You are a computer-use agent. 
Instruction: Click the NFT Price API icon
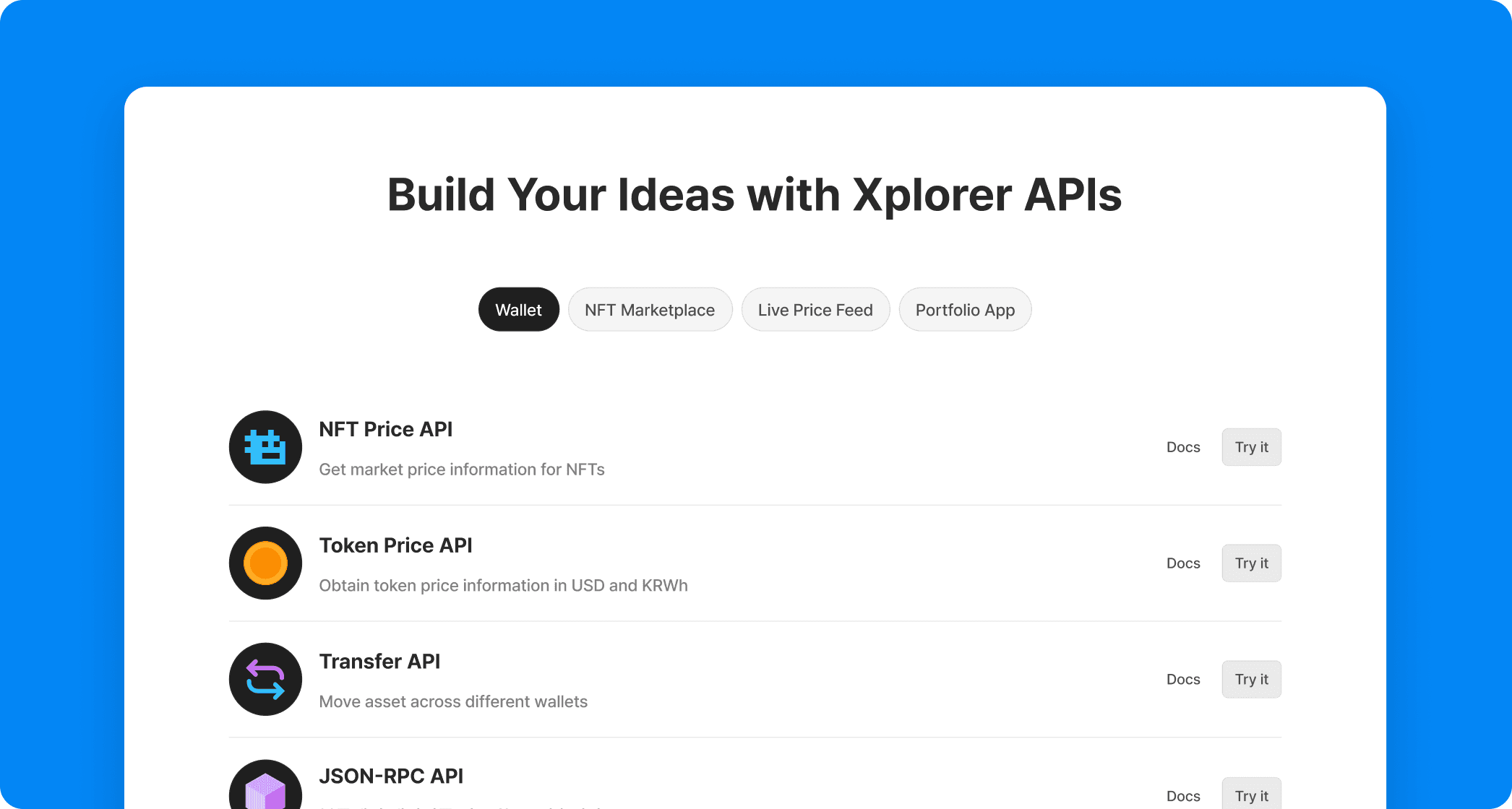[264, 447]
